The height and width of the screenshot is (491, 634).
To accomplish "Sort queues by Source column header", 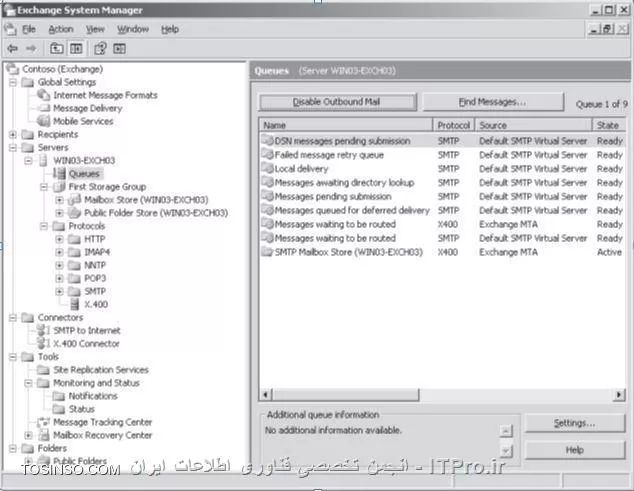I will (x=533, y=125).
